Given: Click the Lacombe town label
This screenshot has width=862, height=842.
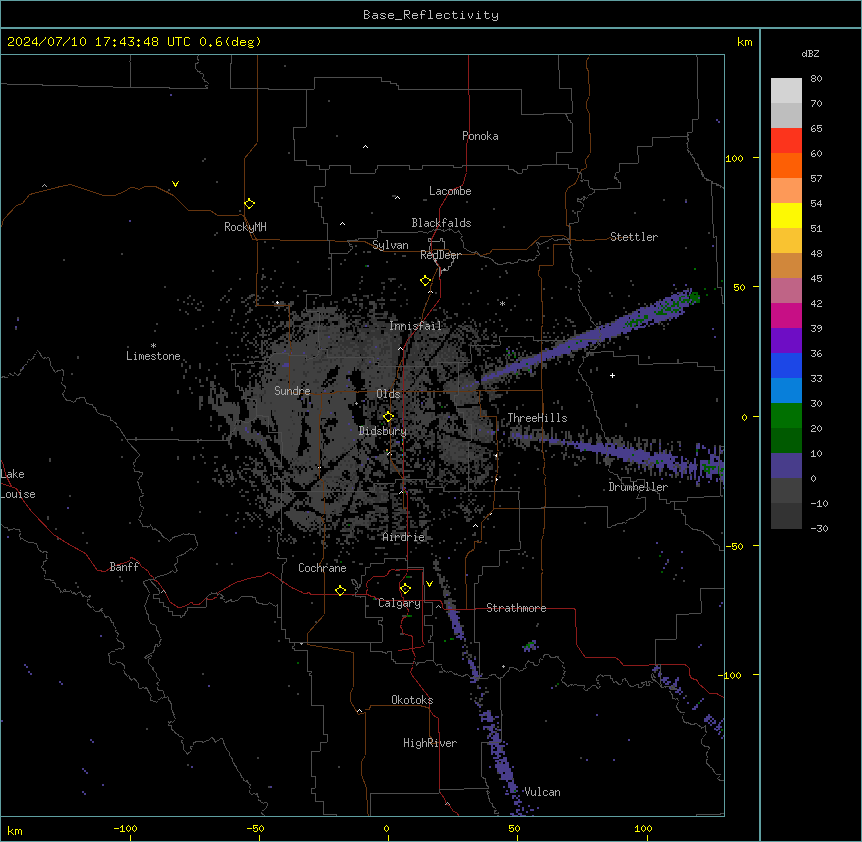Looking at the screenshot, I should click(x=450, y=191).
